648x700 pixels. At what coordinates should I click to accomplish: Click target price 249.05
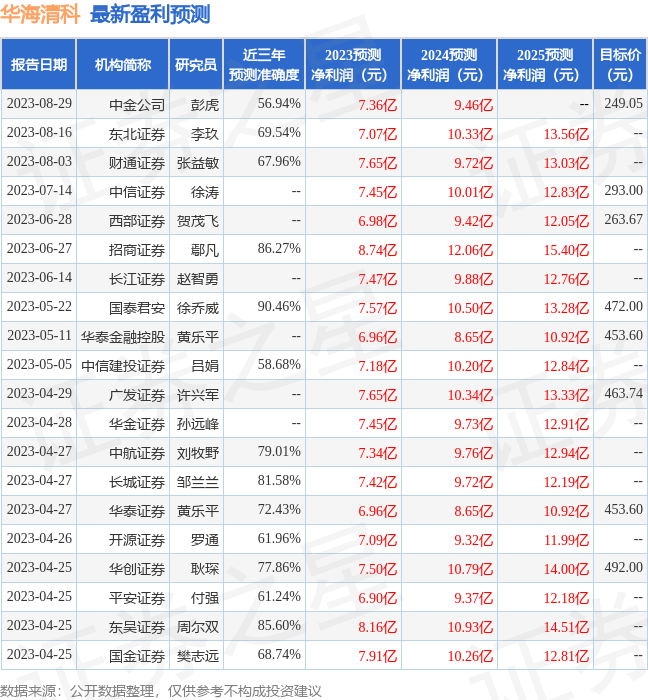[623, 104]
